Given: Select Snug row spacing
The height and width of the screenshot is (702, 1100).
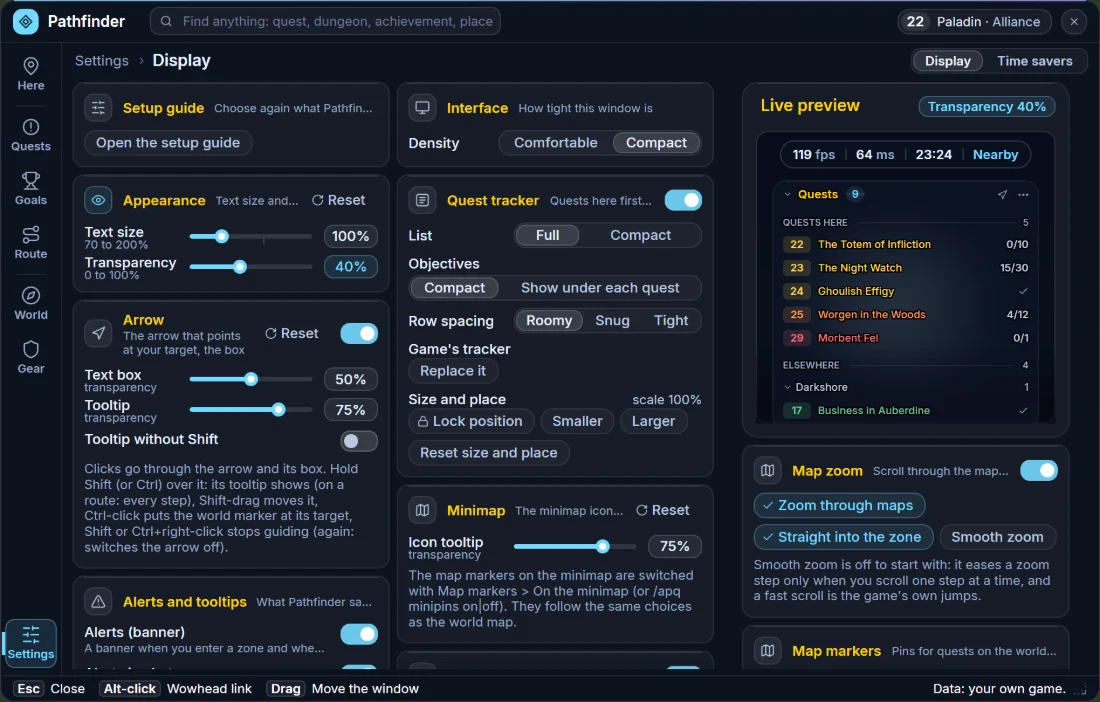Looking at the screenshot, I should click(612, 320).
